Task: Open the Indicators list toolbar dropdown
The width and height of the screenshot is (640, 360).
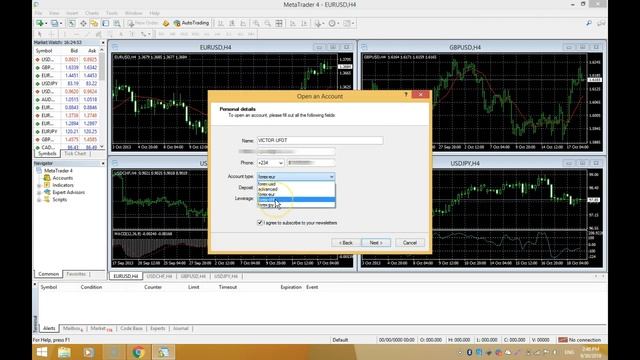Action: 319,23
